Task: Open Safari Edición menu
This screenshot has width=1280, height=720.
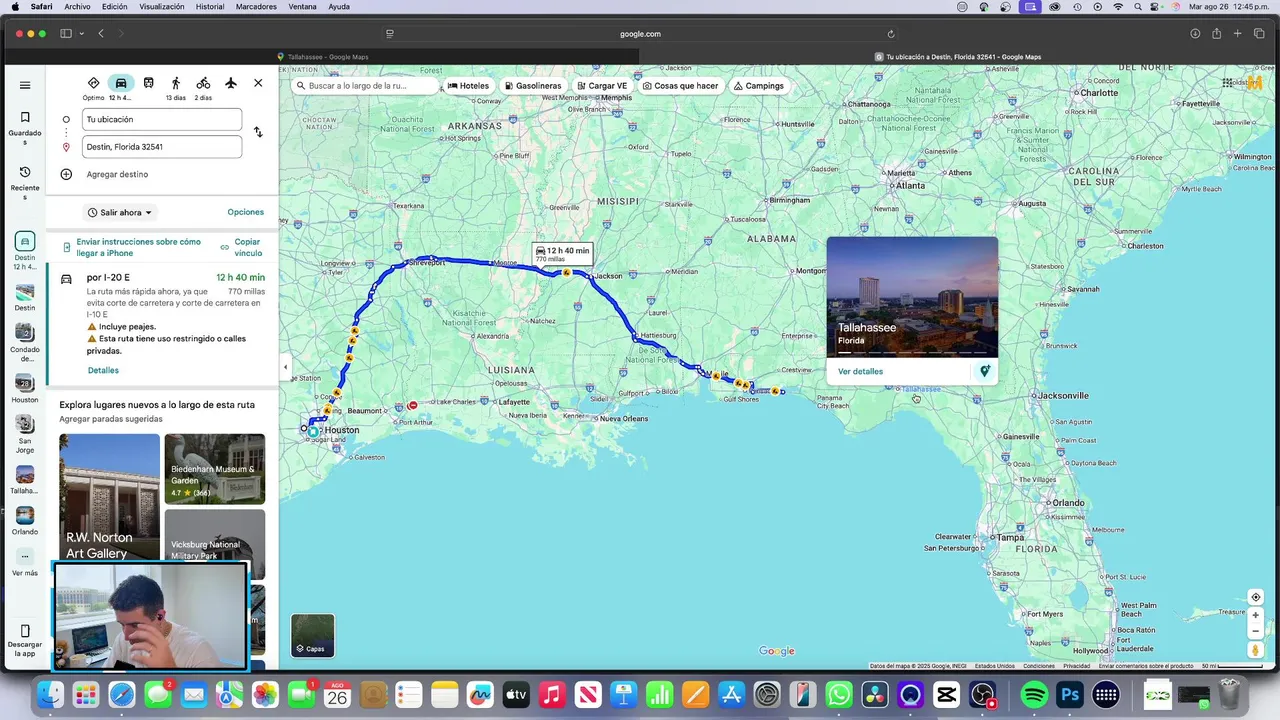Action: point(115,6)
